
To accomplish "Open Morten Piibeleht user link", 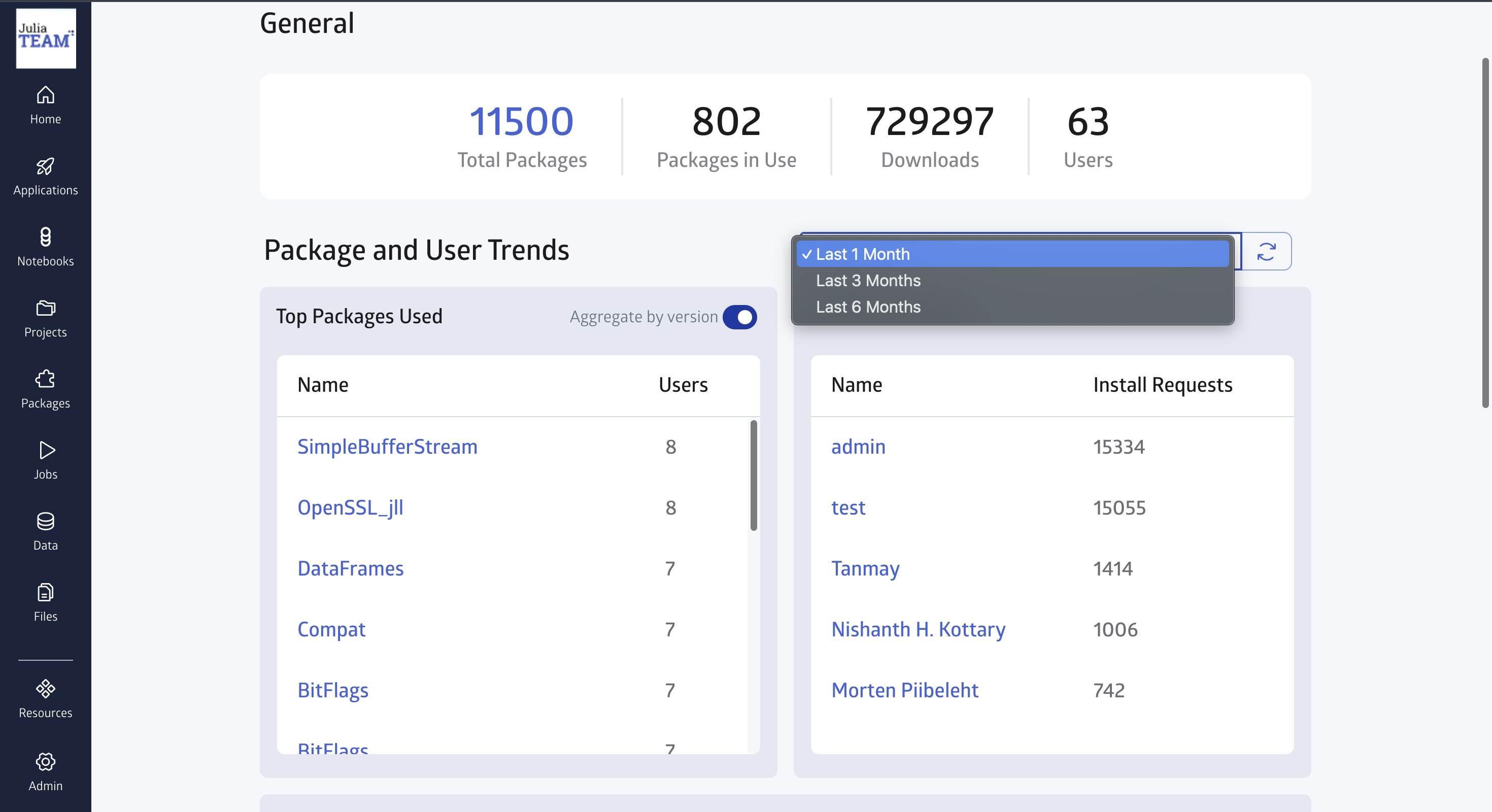I will (x=905, y=690).
